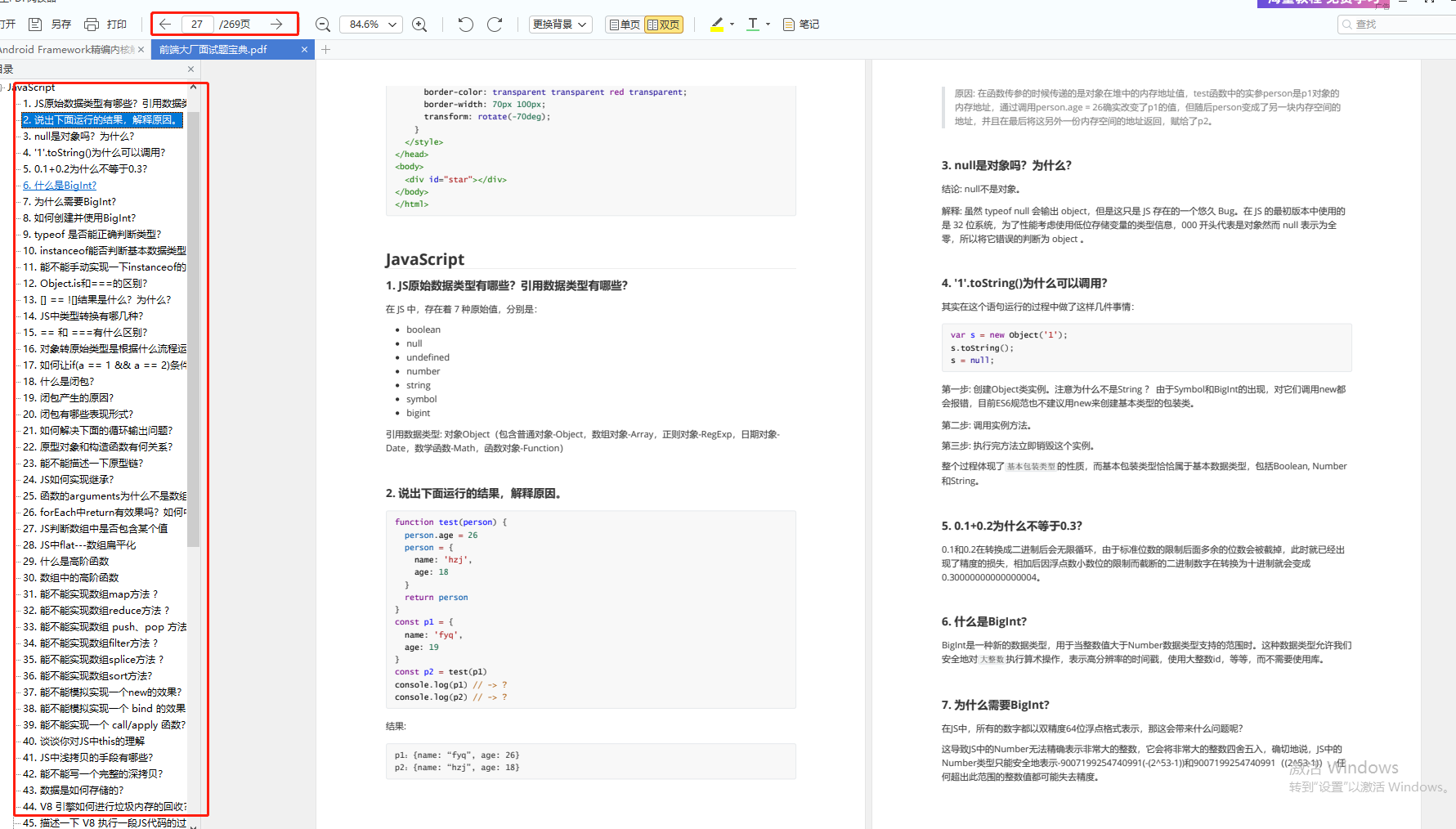Open the zoom percentage dropdown
1456x829 pixels.
pyautogui.click(x=371, y=25)
